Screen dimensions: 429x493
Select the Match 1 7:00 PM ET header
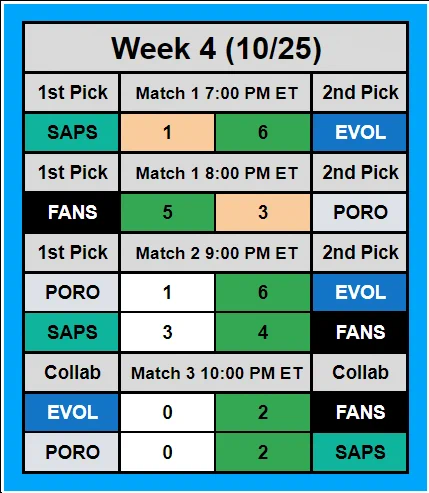coord(216,93)
